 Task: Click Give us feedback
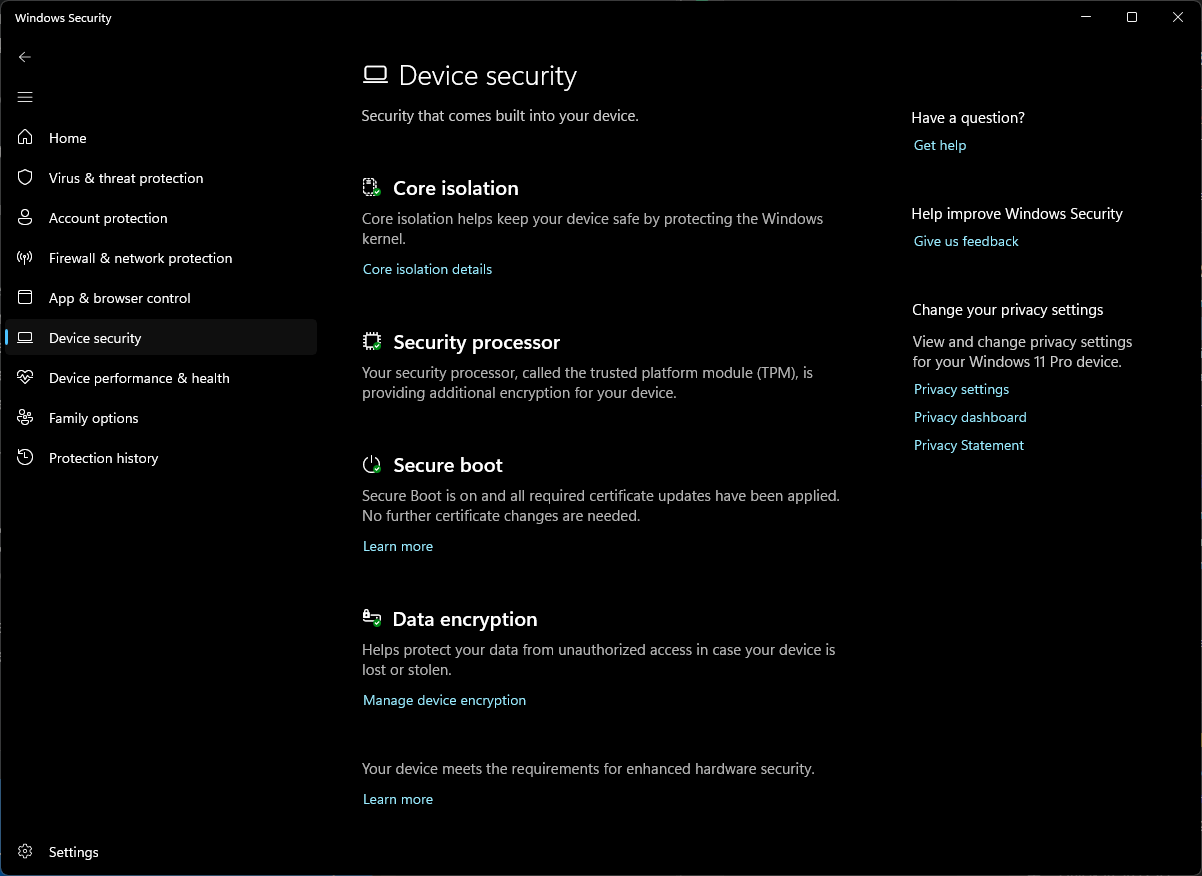(965, 241)
